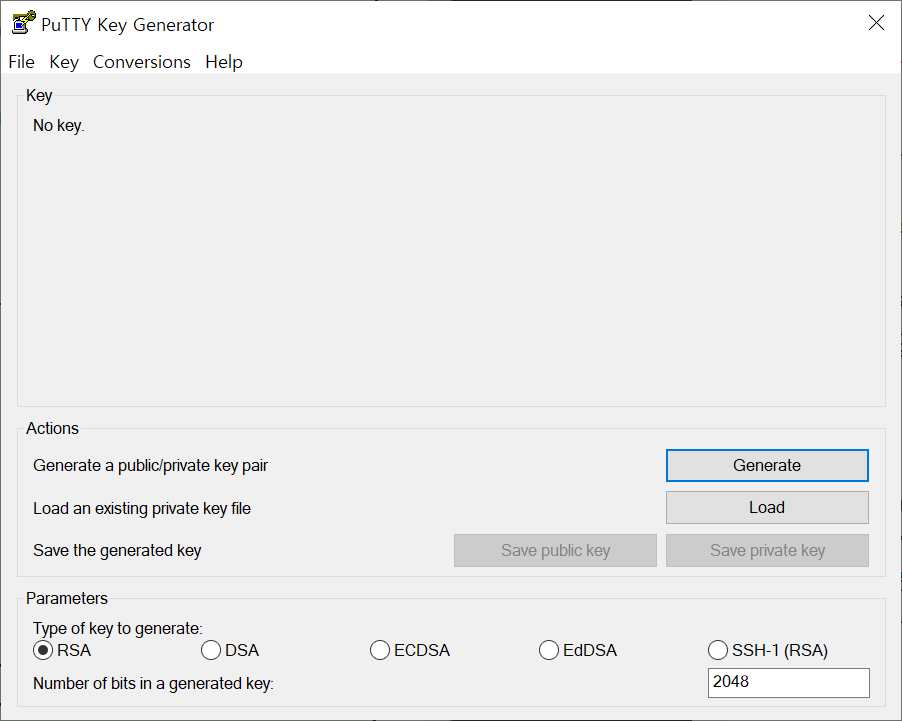The image size is (902, 721).
Task: Open the File menu
Action: (x=21, y=62)
